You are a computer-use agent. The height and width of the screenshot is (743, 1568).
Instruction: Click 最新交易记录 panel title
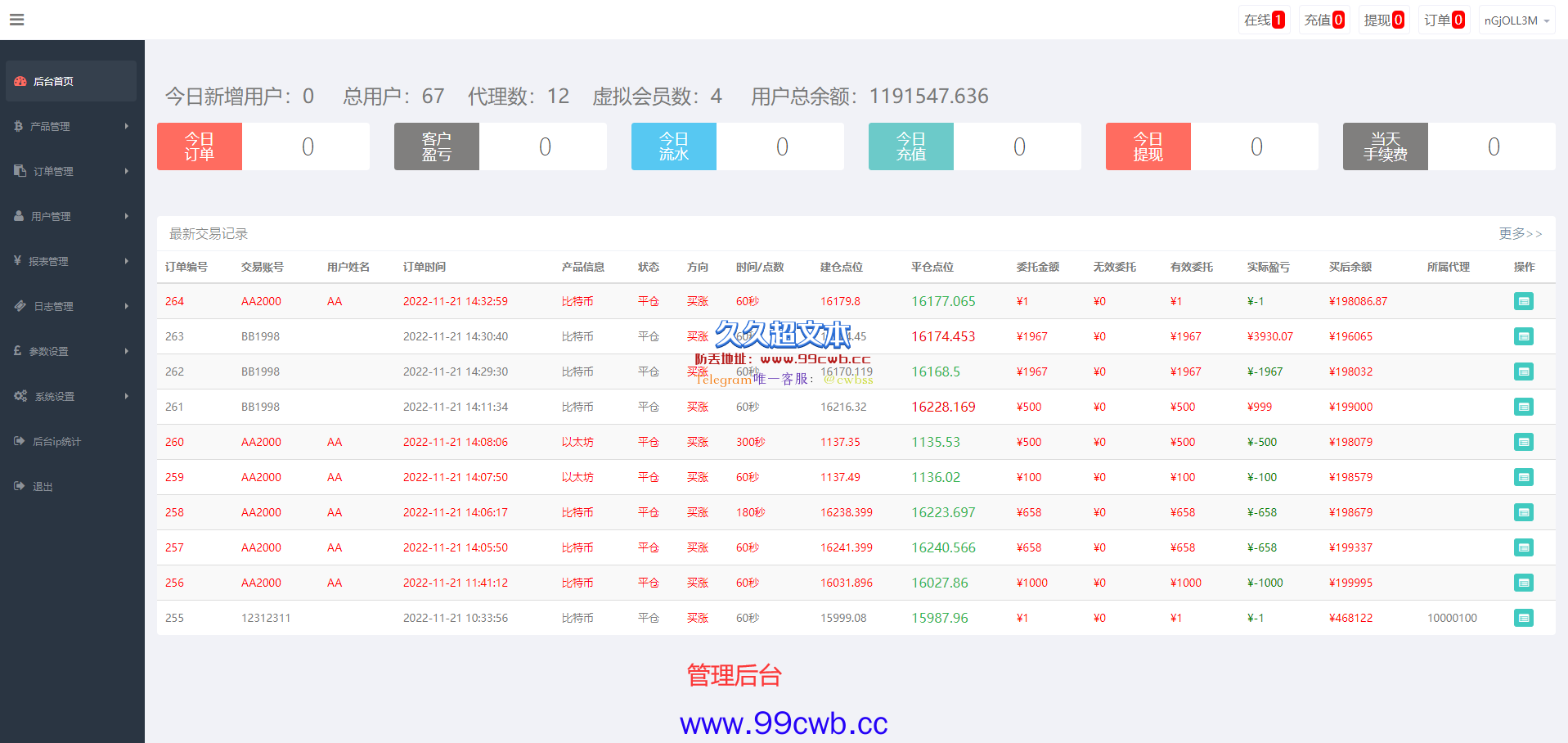(209, 234)
